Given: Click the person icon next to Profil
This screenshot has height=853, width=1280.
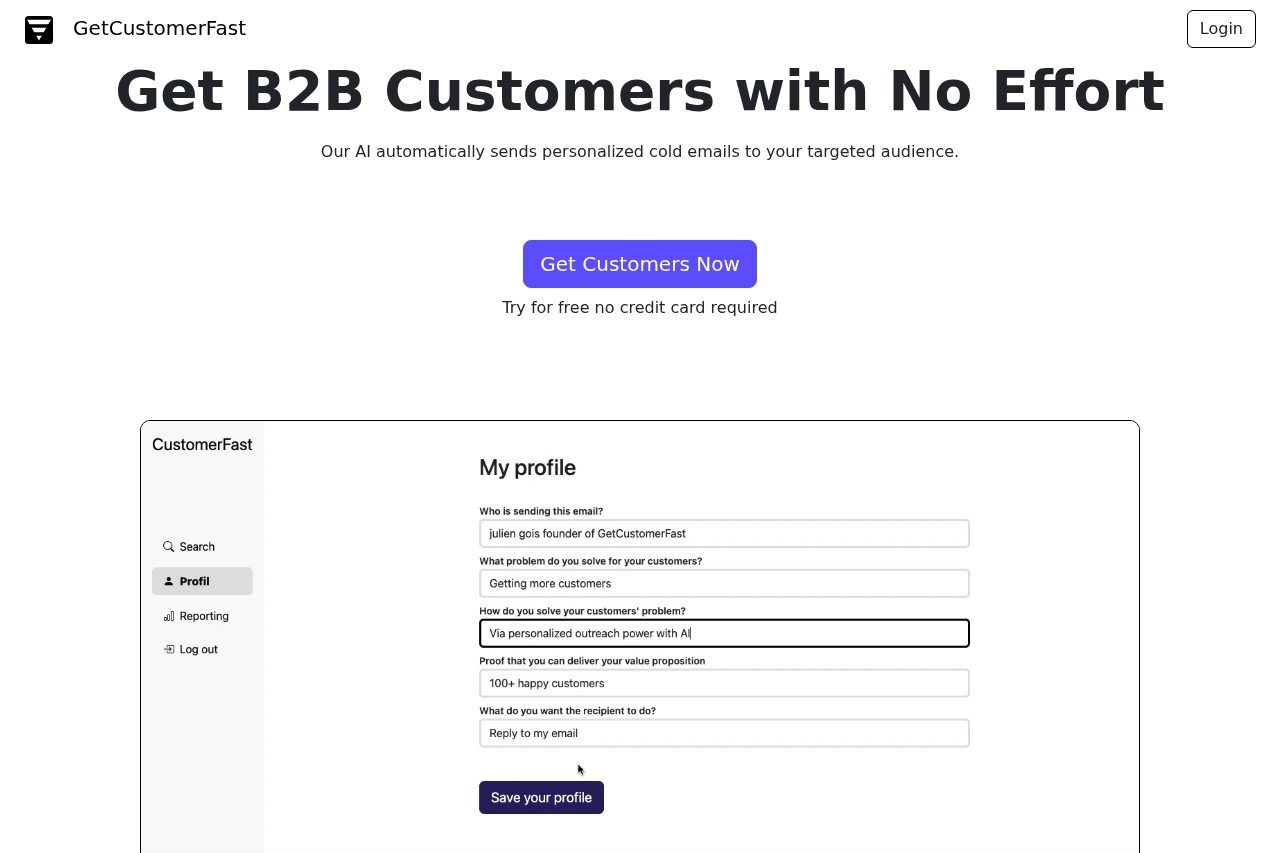Looking at the screenshot, I should tap(169, 580).
